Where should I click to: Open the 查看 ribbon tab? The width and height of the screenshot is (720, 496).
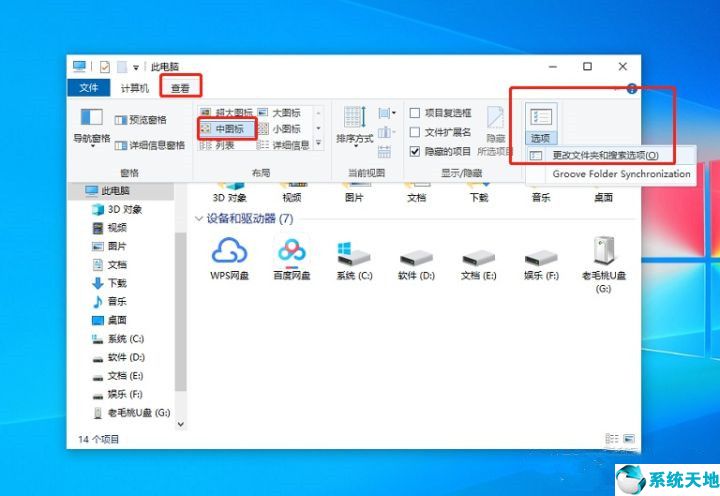pyautogui.click(x=180, y=88)
